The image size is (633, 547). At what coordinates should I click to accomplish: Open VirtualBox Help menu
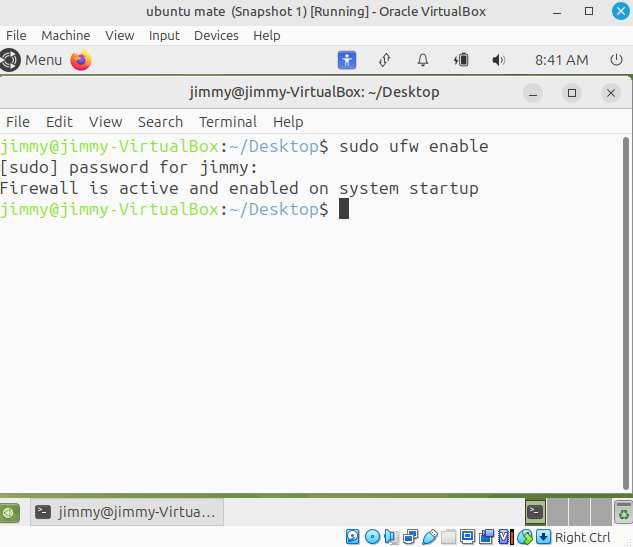coord(266,36)
